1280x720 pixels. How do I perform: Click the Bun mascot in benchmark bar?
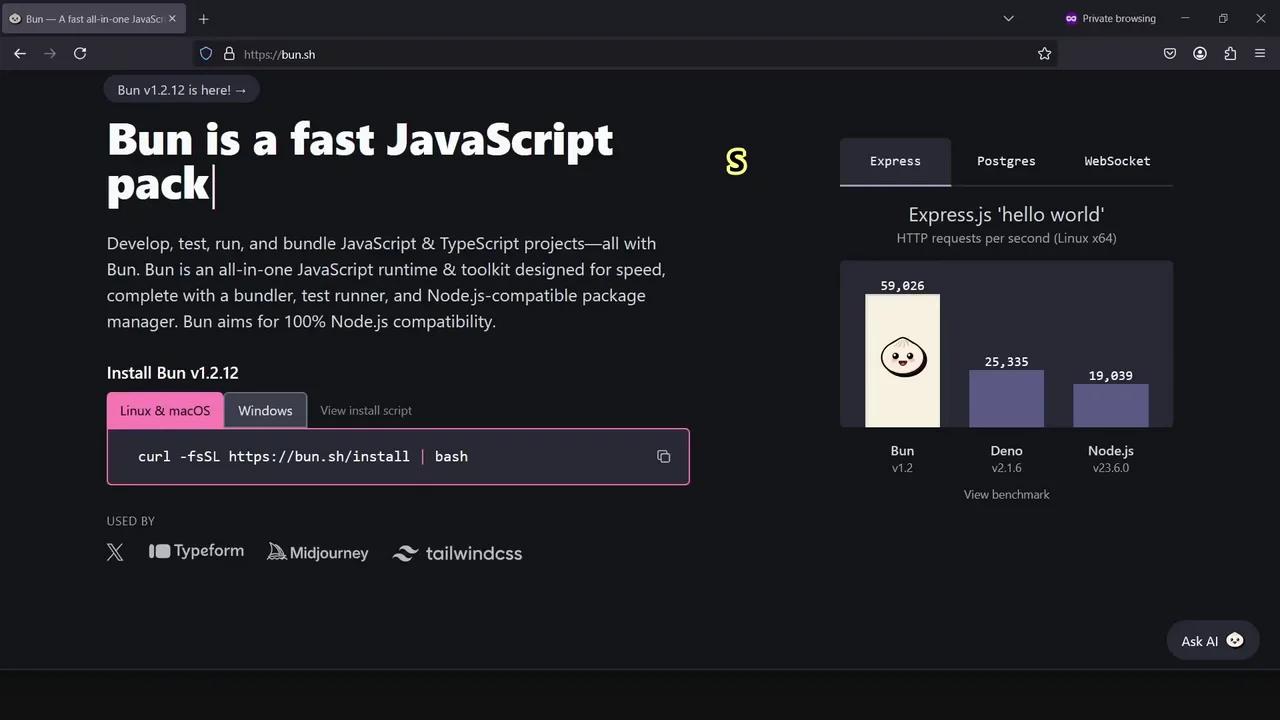point(903,357)
